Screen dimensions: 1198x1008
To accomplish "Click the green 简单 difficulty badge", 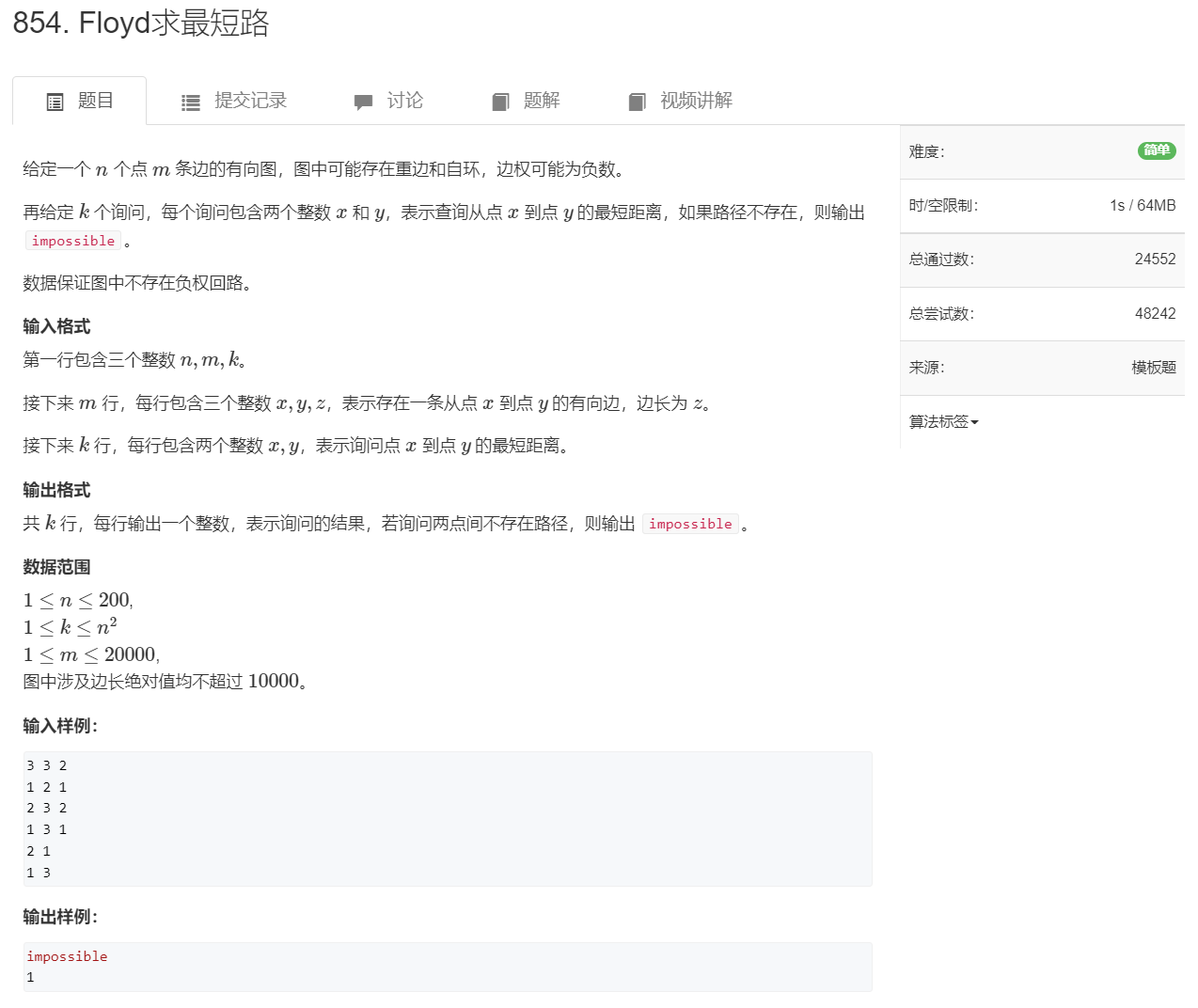I will [x=1157, y=150].
